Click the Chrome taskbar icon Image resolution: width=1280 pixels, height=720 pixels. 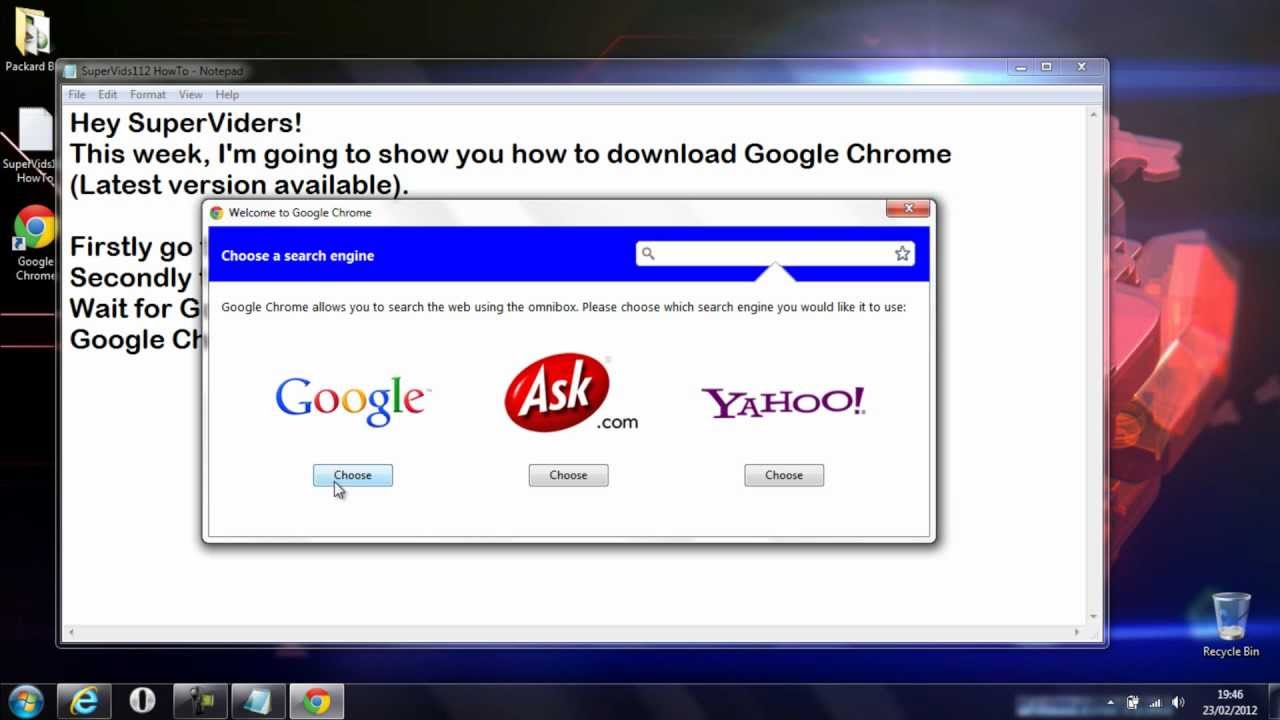pos(317,701)
